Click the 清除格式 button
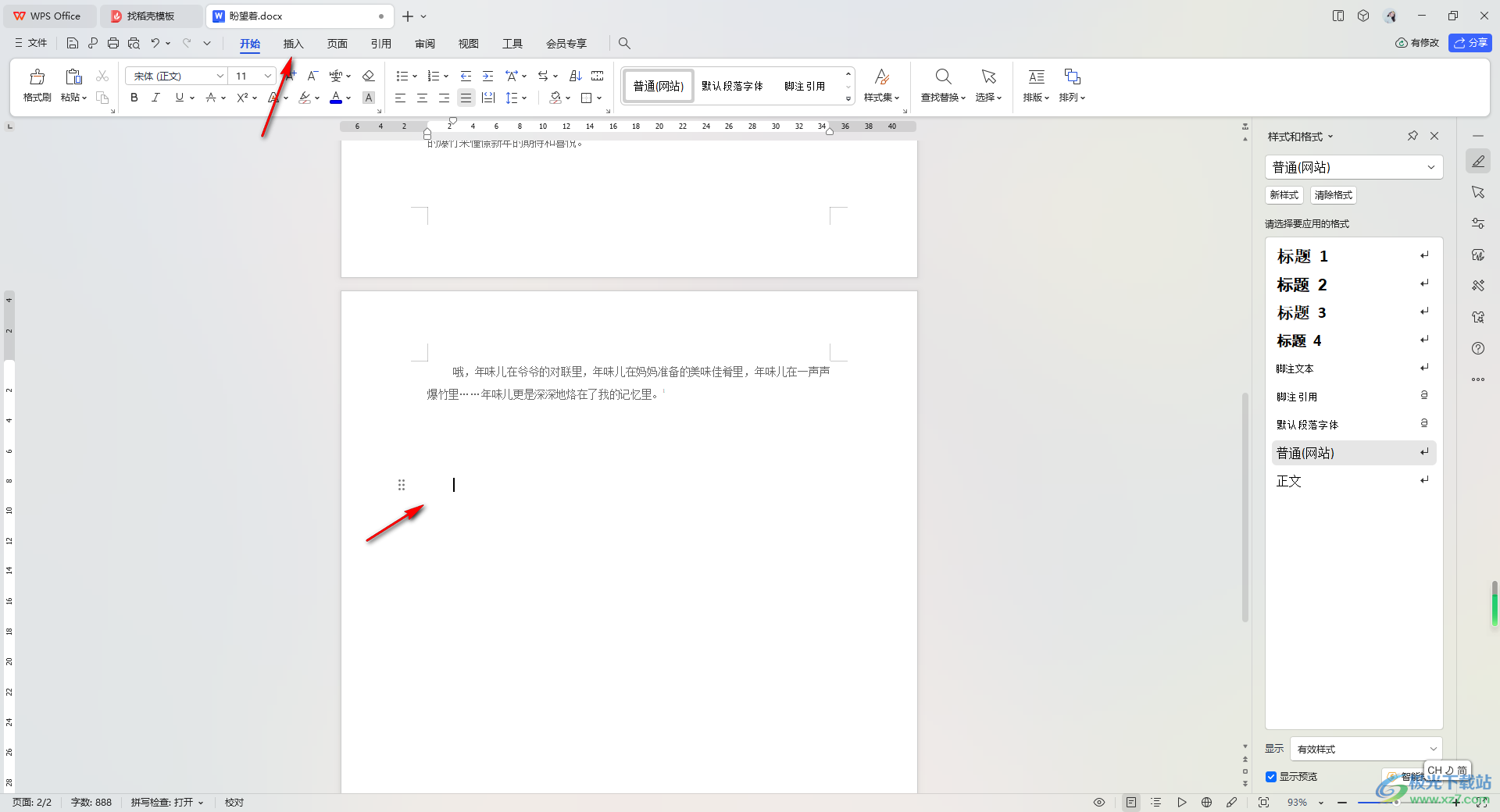The image size is (1500, 812). click(x=1333, y=195)
